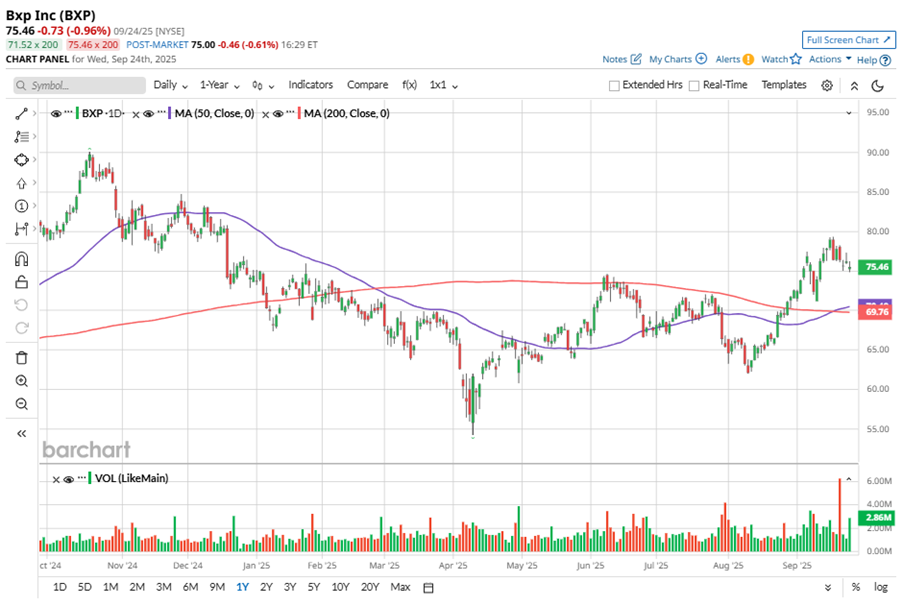The height and width of the screenshot is (606, 903).
Task: Type in the Symbol search field
Action: (x=82, y=85)
